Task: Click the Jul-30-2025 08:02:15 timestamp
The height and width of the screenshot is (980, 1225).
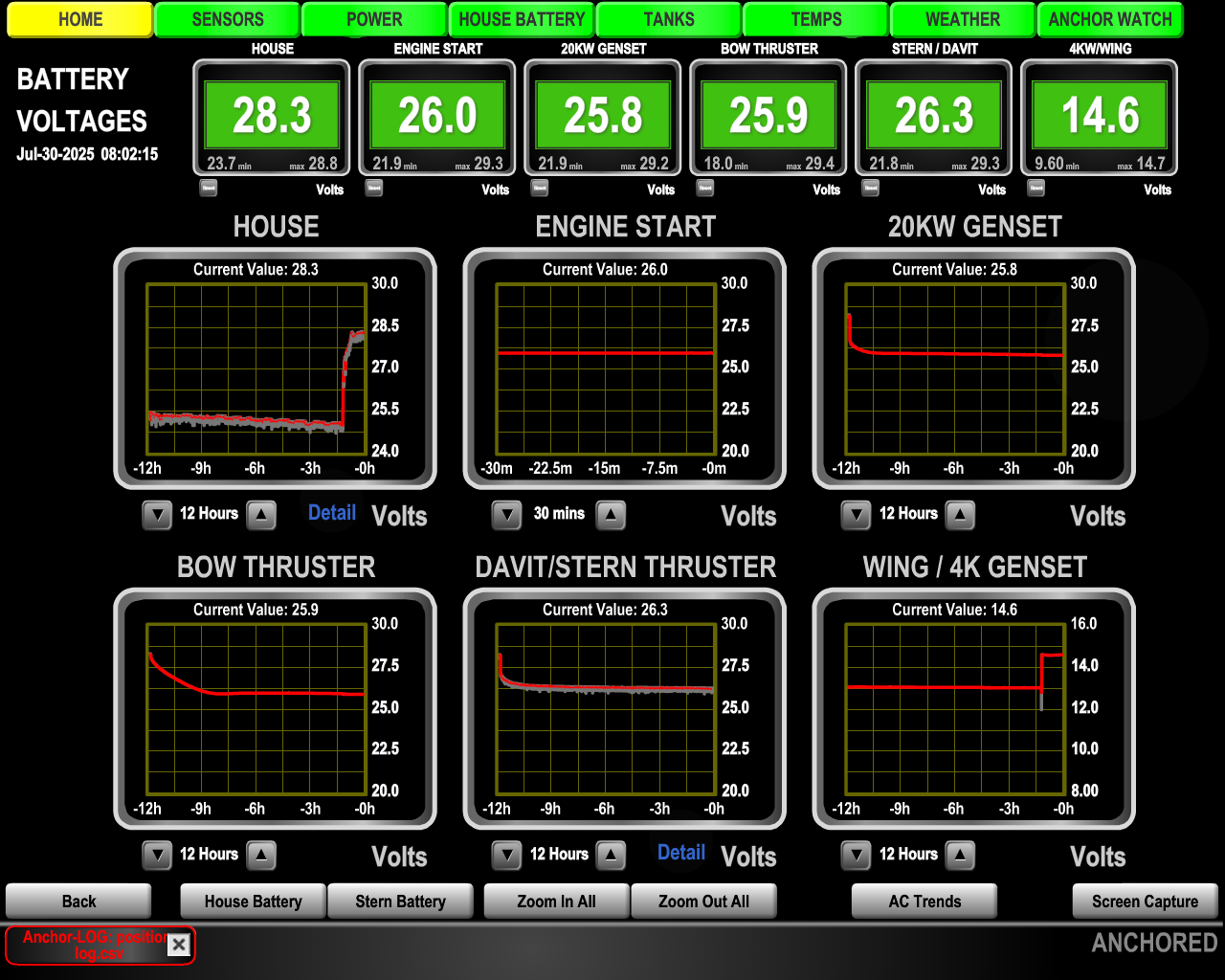Action: point(87,154)
